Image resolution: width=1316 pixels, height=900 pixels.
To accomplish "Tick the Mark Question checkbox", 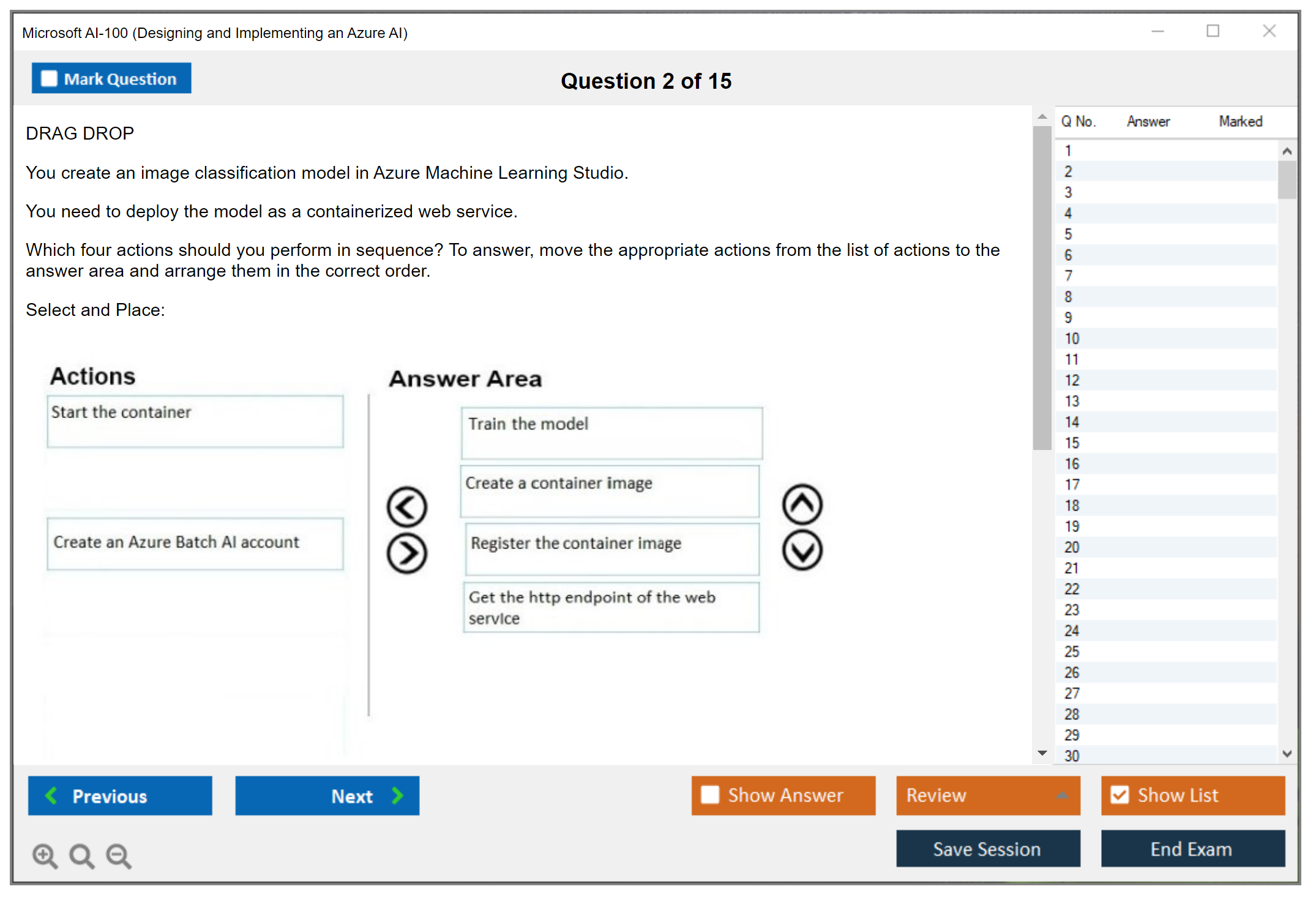I will [49, 78].
